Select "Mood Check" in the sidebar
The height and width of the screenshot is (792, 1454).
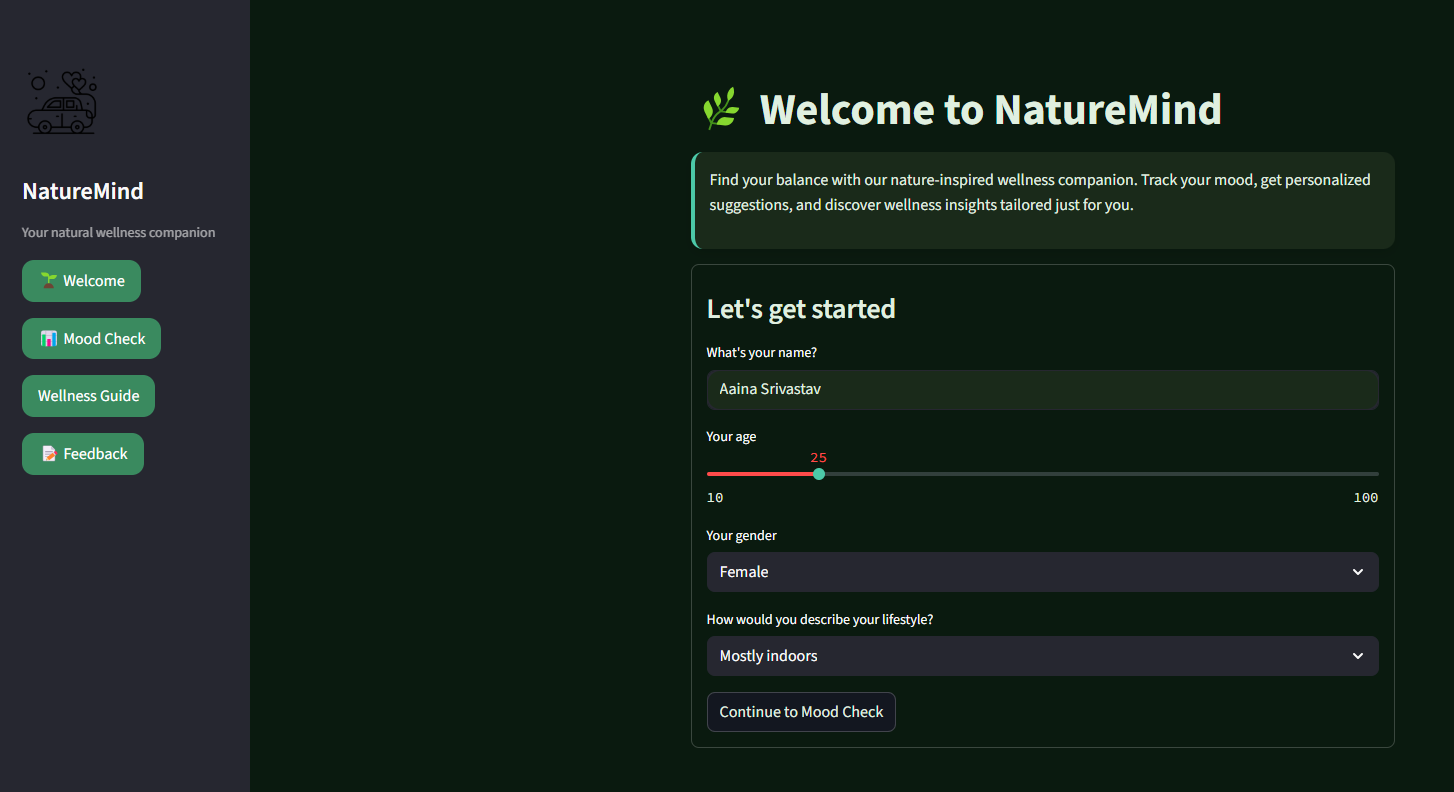(x=91, y=338)
